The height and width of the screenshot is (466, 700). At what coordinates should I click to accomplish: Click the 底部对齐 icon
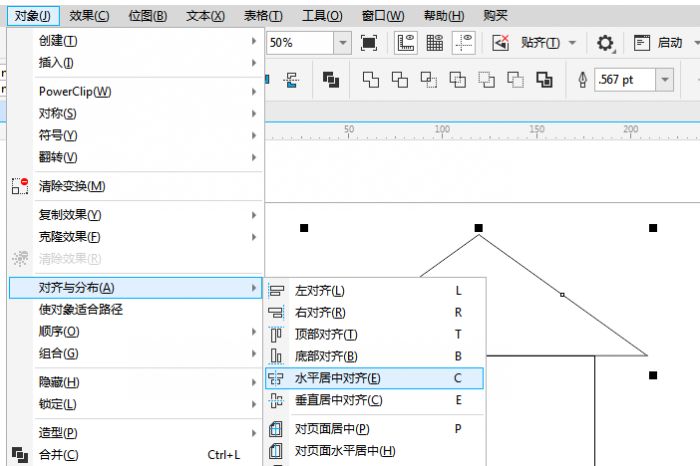(x=276, y=356)
